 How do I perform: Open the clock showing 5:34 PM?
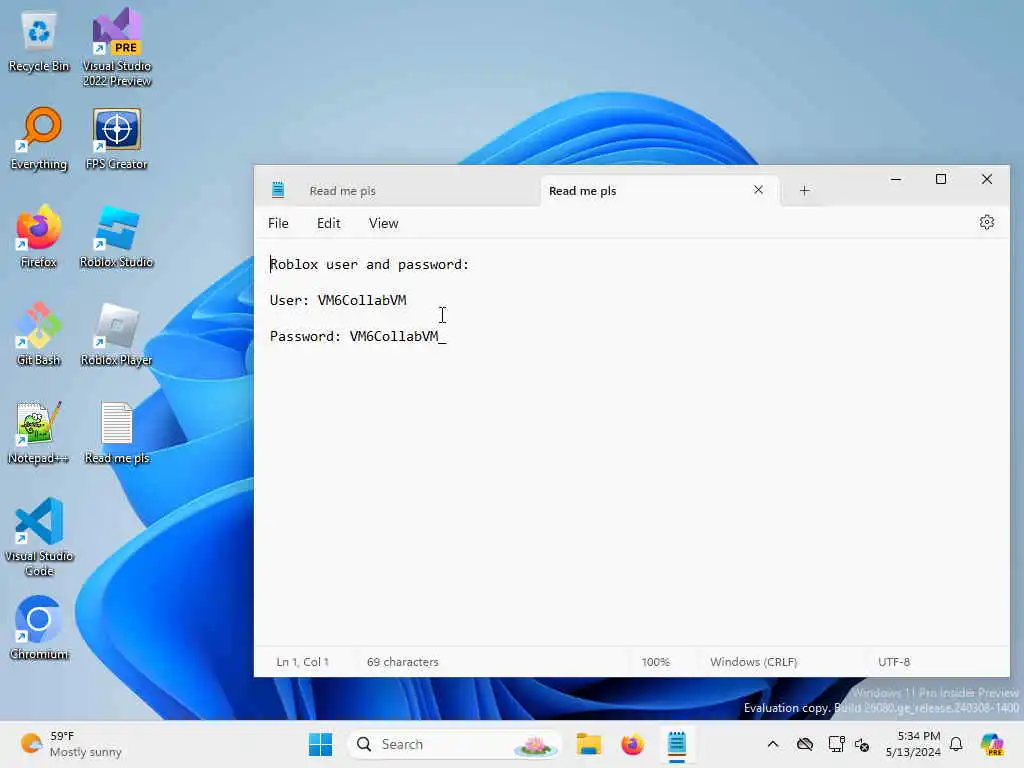(913, 744)
